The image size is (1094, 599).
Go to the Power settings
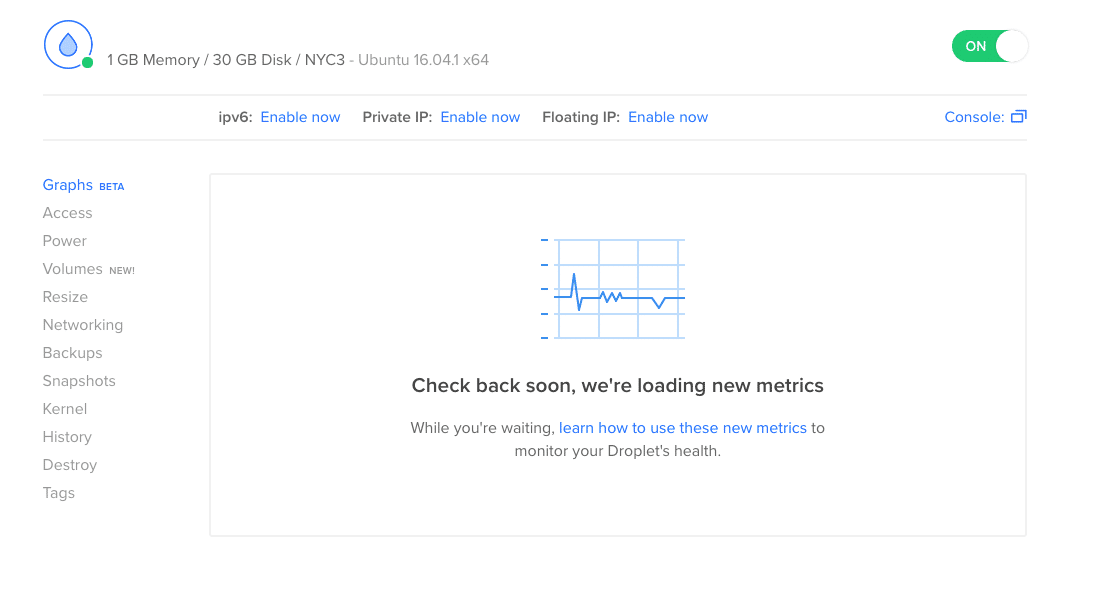(x=64, y=240)
